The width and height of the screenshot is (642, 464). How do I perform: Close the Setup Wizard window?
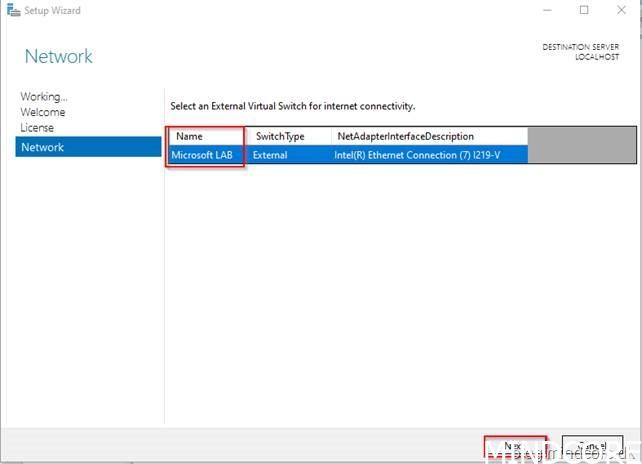621,11
